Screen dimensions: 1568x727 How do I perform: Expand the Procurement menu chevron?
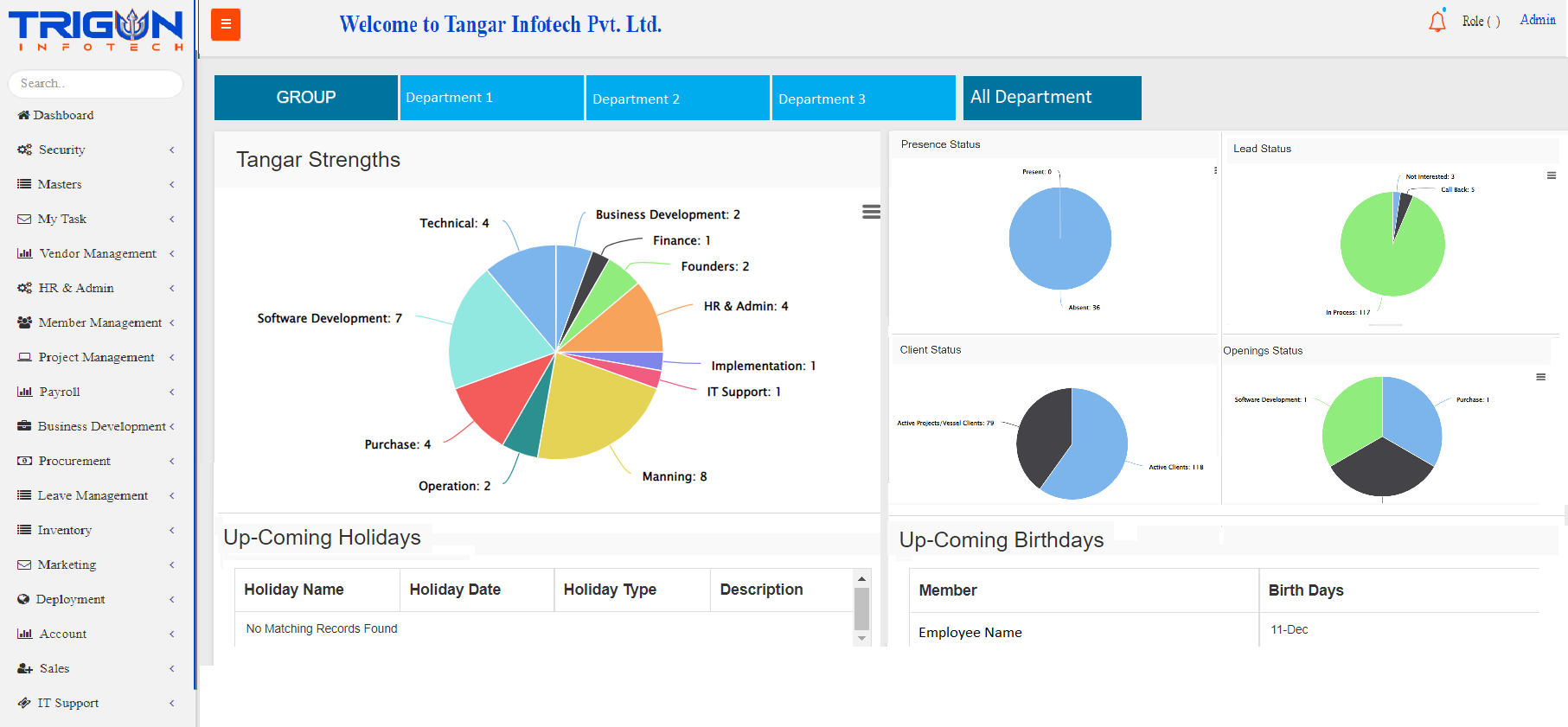tap(172, 461)
